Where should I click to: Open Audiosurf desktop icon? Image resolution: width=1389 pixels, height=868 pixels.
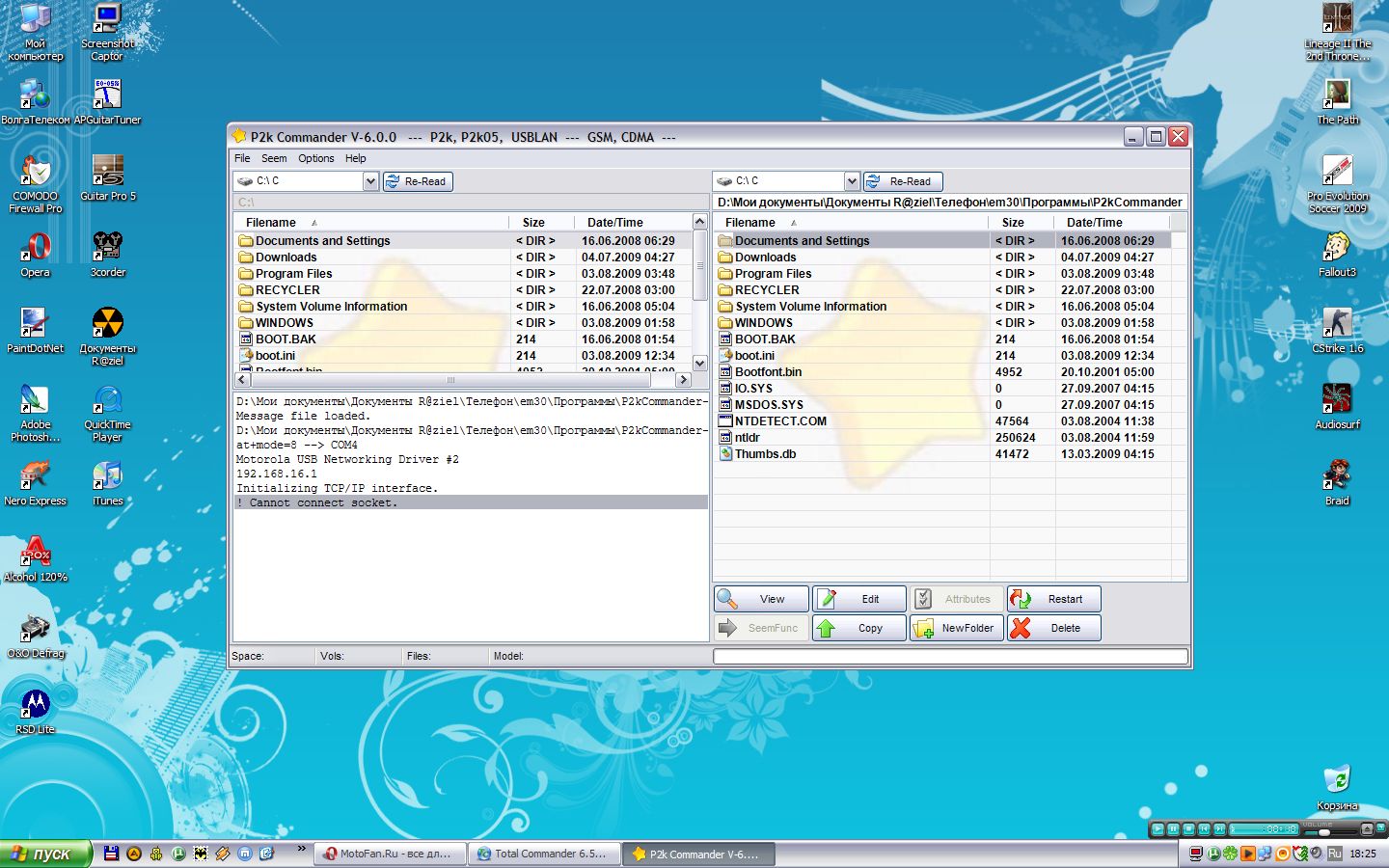[x=1337, y=407]
